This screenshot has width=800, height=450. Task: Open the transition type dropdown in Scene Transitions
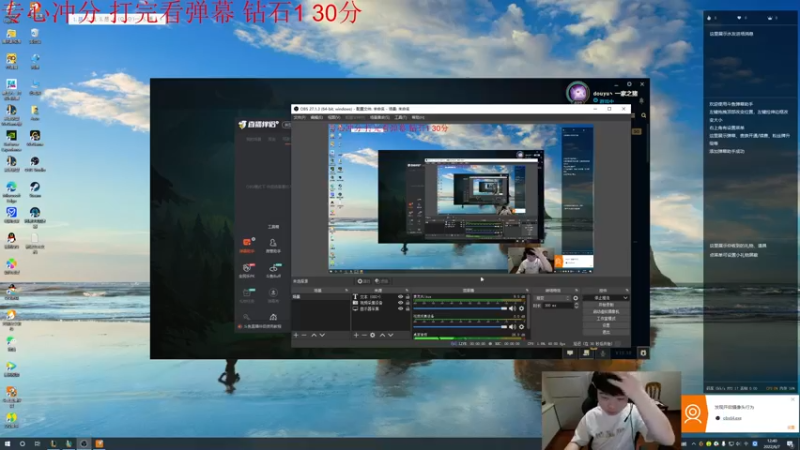[x=553, y=298]
